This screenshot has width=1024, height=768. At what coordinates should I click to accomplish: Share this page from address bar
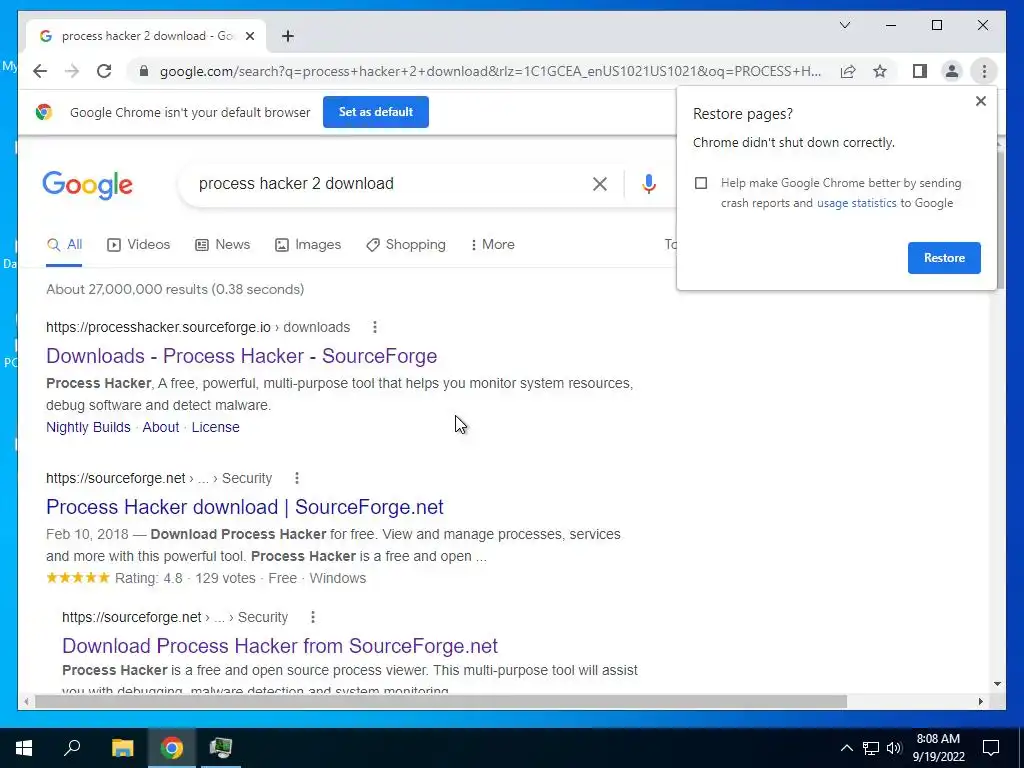[848, 71]
